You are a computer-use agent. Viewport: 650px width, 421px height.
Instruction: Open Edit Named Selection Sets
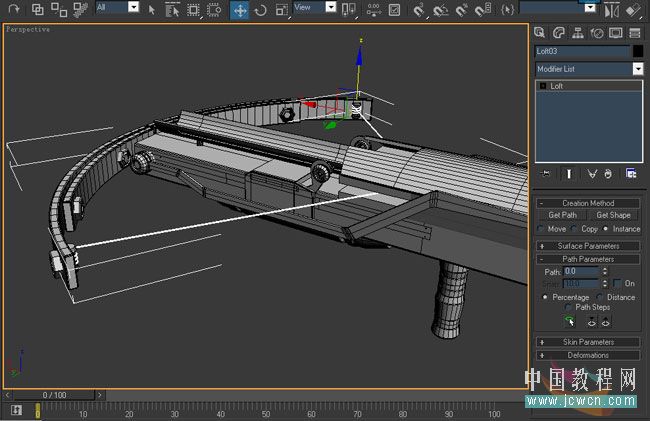[x=507, y=9]
